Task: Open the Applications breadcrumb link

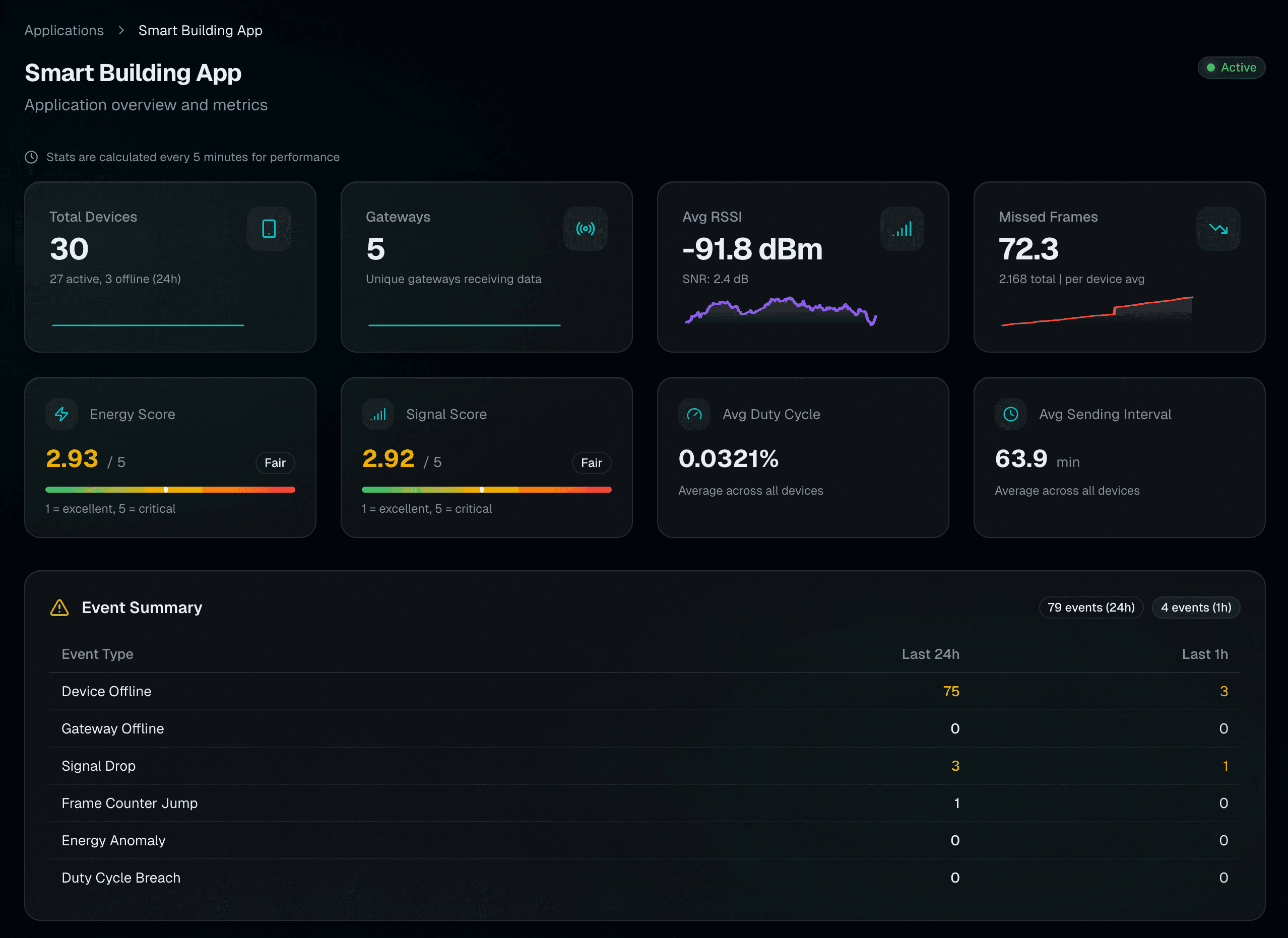Action: pos(63,30)
